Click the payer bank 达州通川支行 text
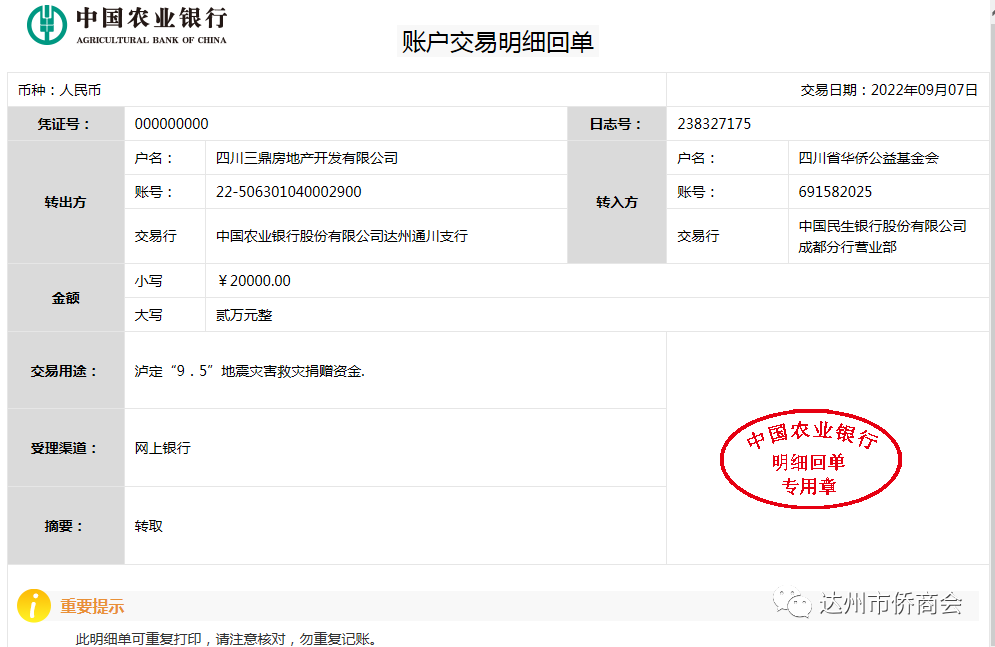This screenshot has width=995, height=647. [426, 236]
